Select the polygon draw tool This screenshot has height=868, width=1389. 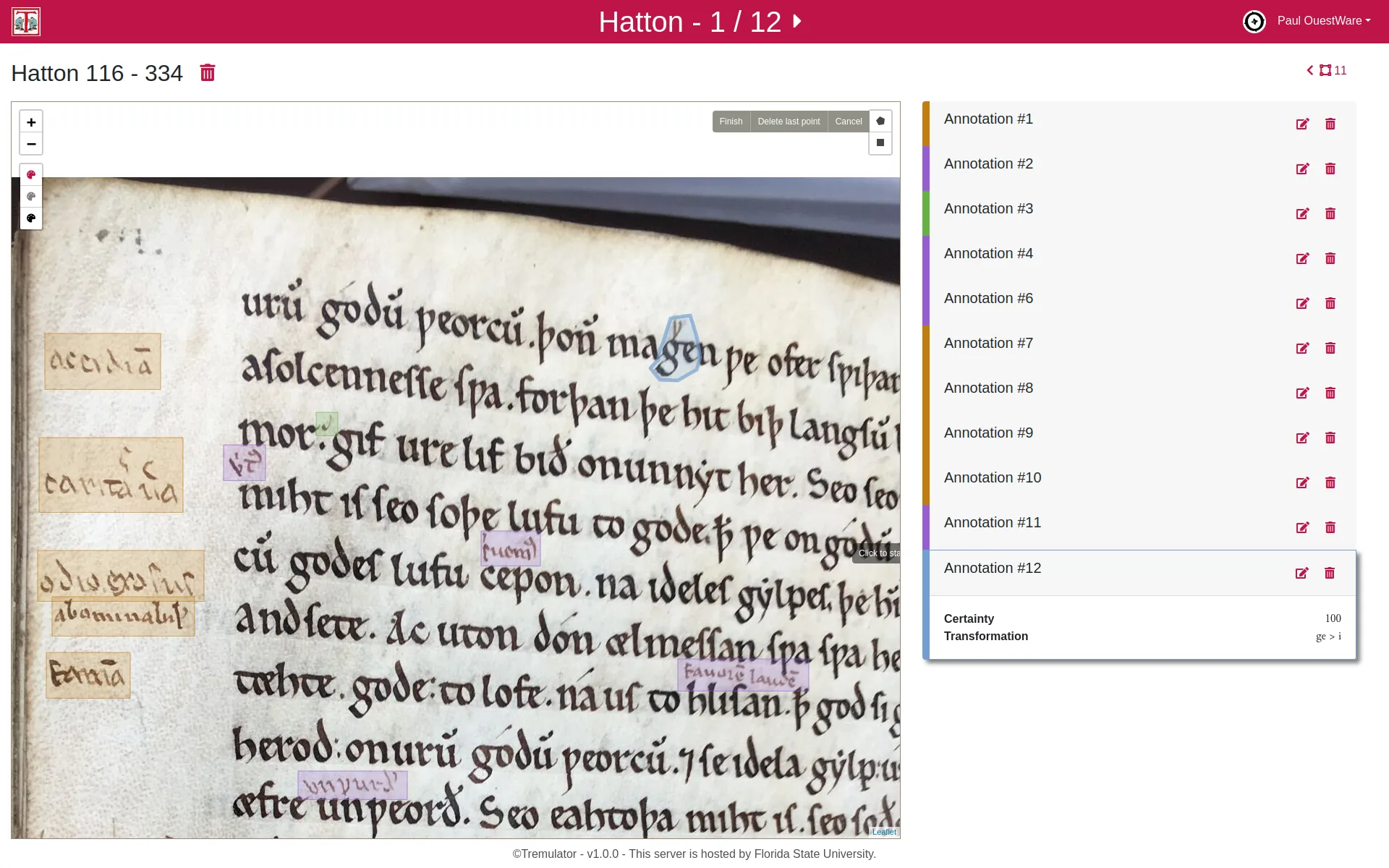pos(880,121)
